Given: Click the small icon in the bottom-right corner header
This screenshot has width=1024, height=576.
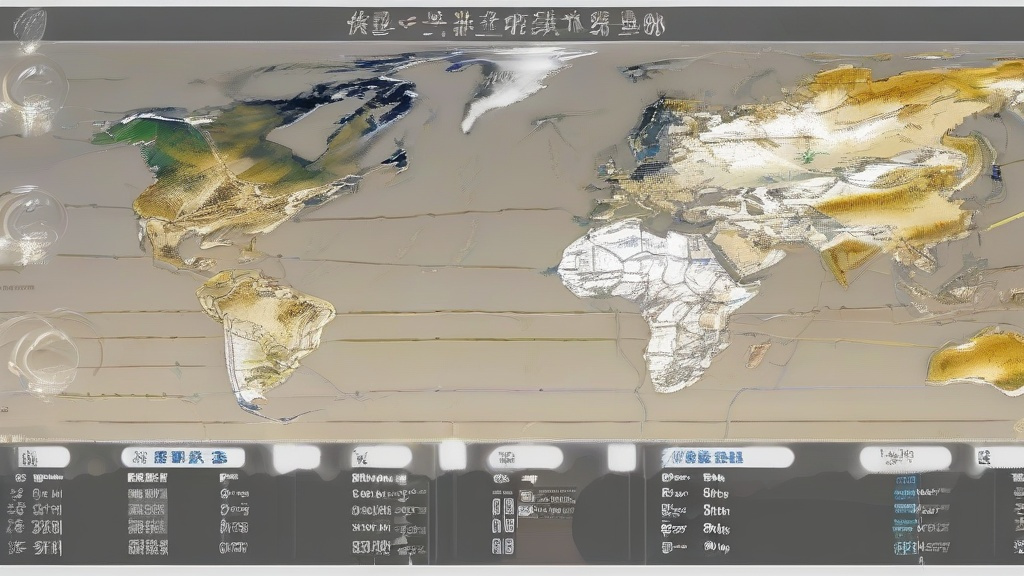Looking at the screenshot, I should [x=986, y=458].
